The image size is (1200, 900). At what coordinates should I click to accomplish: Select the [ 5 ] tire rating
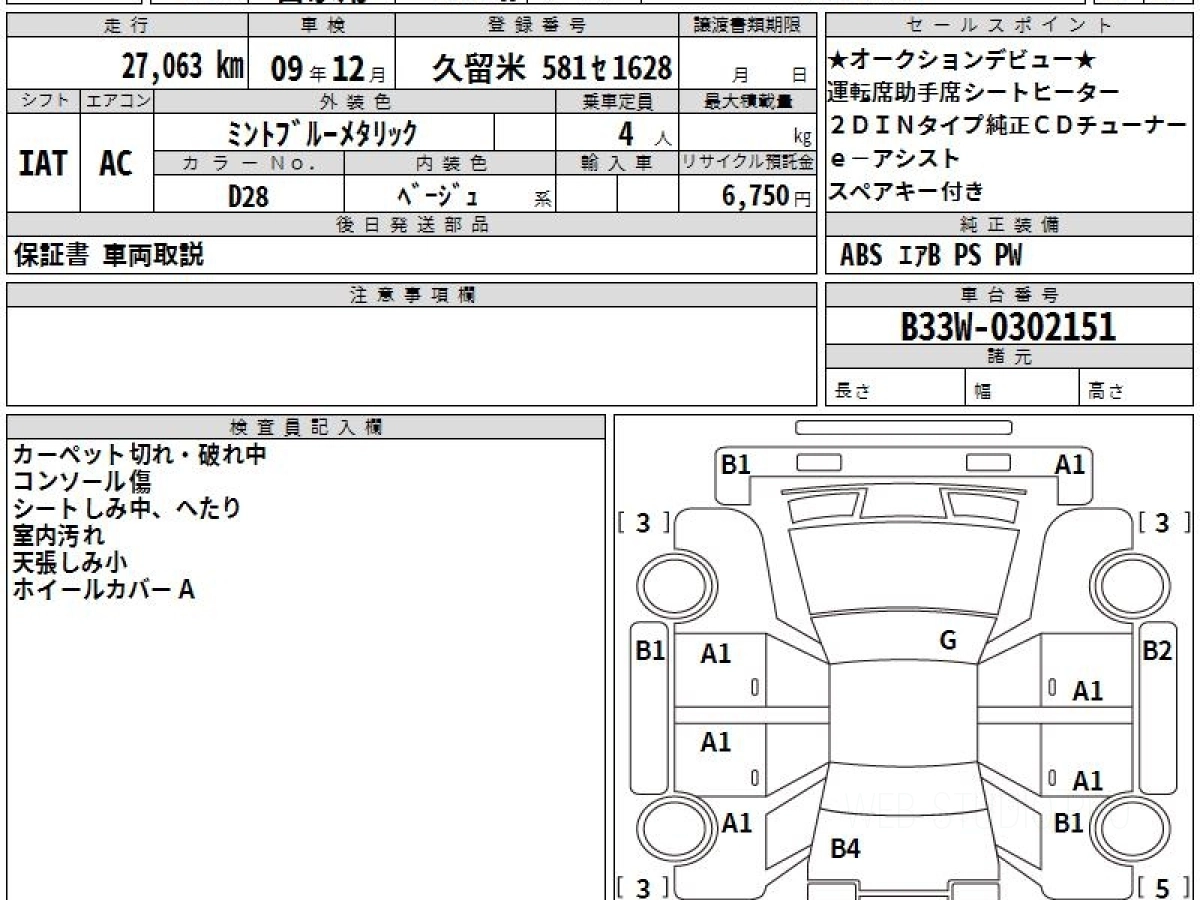click(x=1164, y=888)
